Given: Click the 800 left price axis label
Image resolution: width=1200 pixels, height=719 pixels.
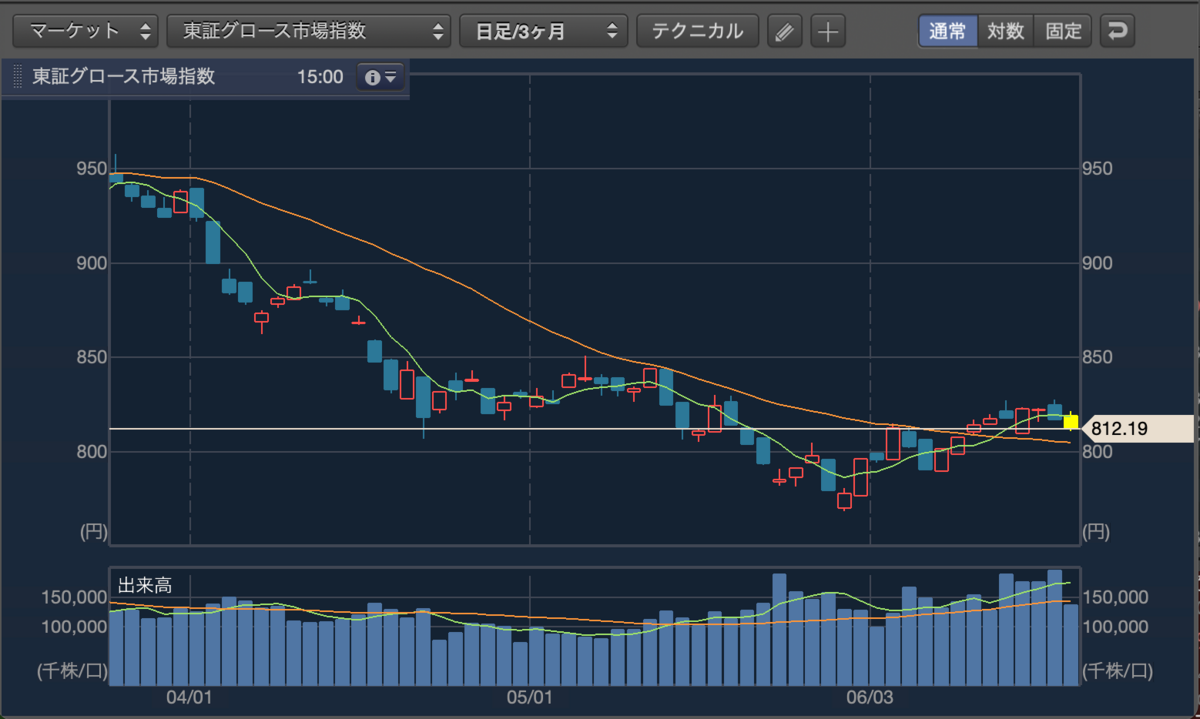Looking at the screenshot, I should pyautogui.click(x=92, y=452).
